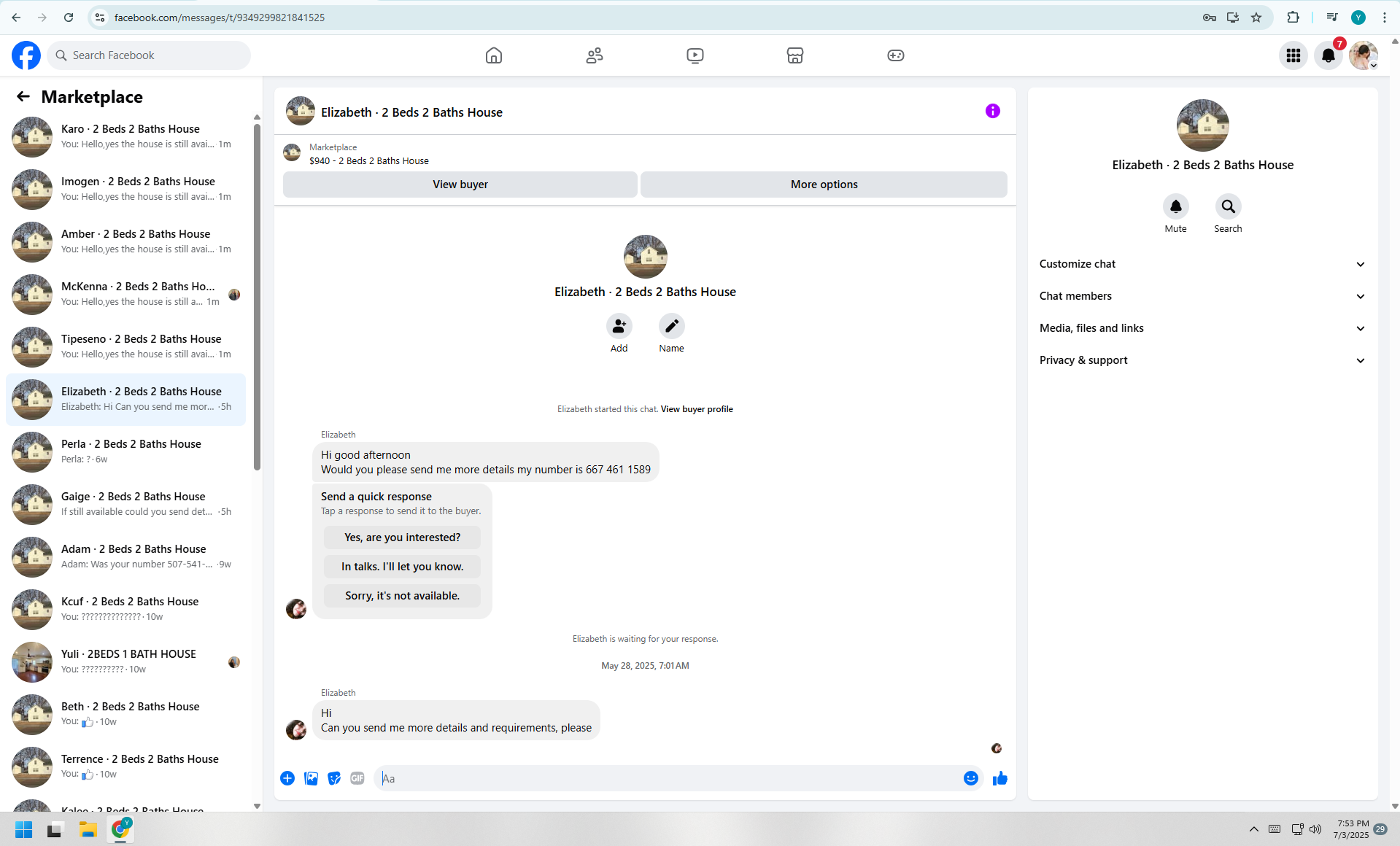Expand Privacy & support section
The height and width of the screenshot is (846, 1400).
(1202, 360)
